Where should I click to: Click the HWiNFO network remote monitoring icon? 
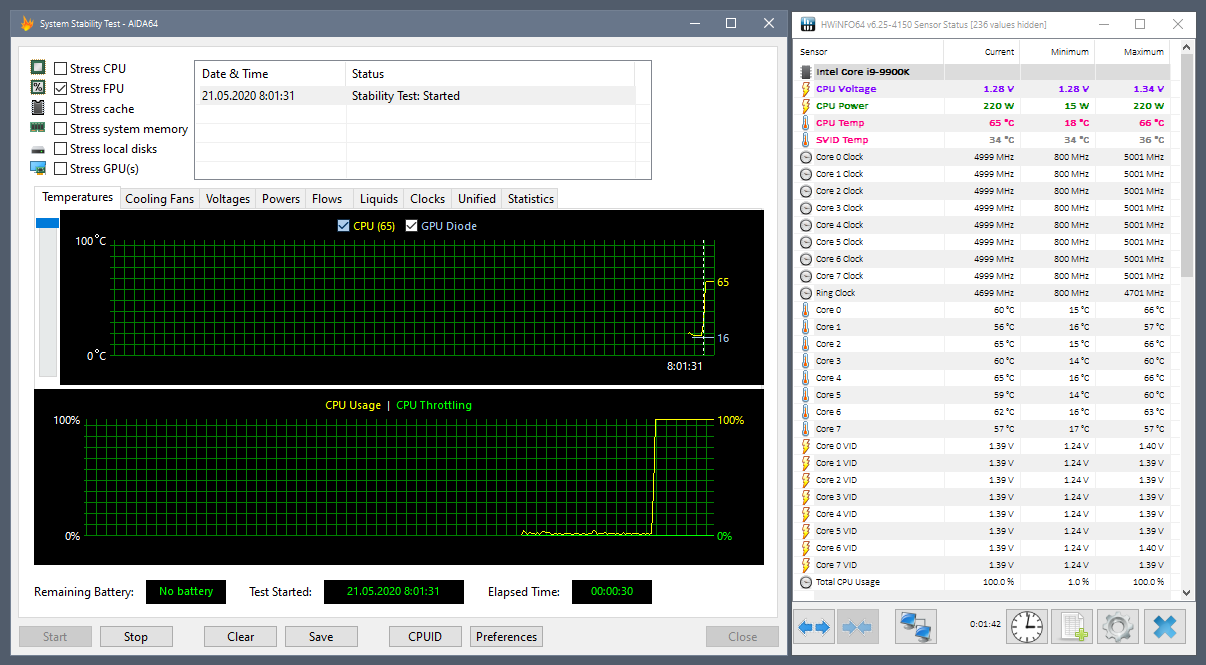(916, 627)
